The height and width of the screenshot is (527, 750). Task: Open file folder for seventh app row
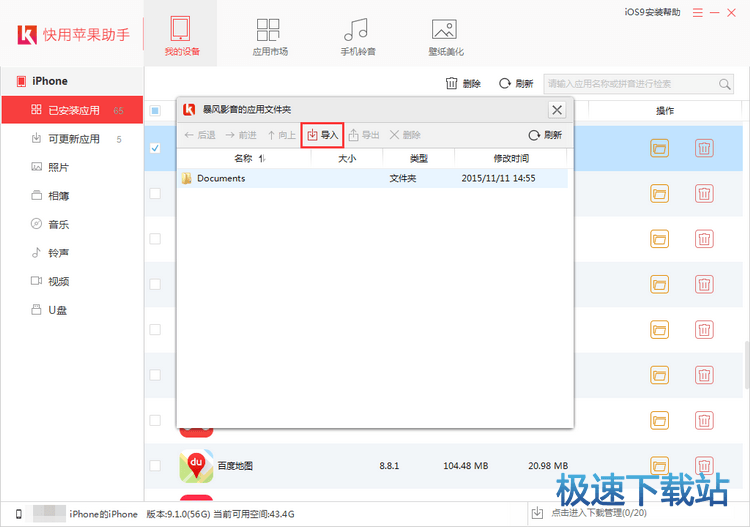coord(659,420)
